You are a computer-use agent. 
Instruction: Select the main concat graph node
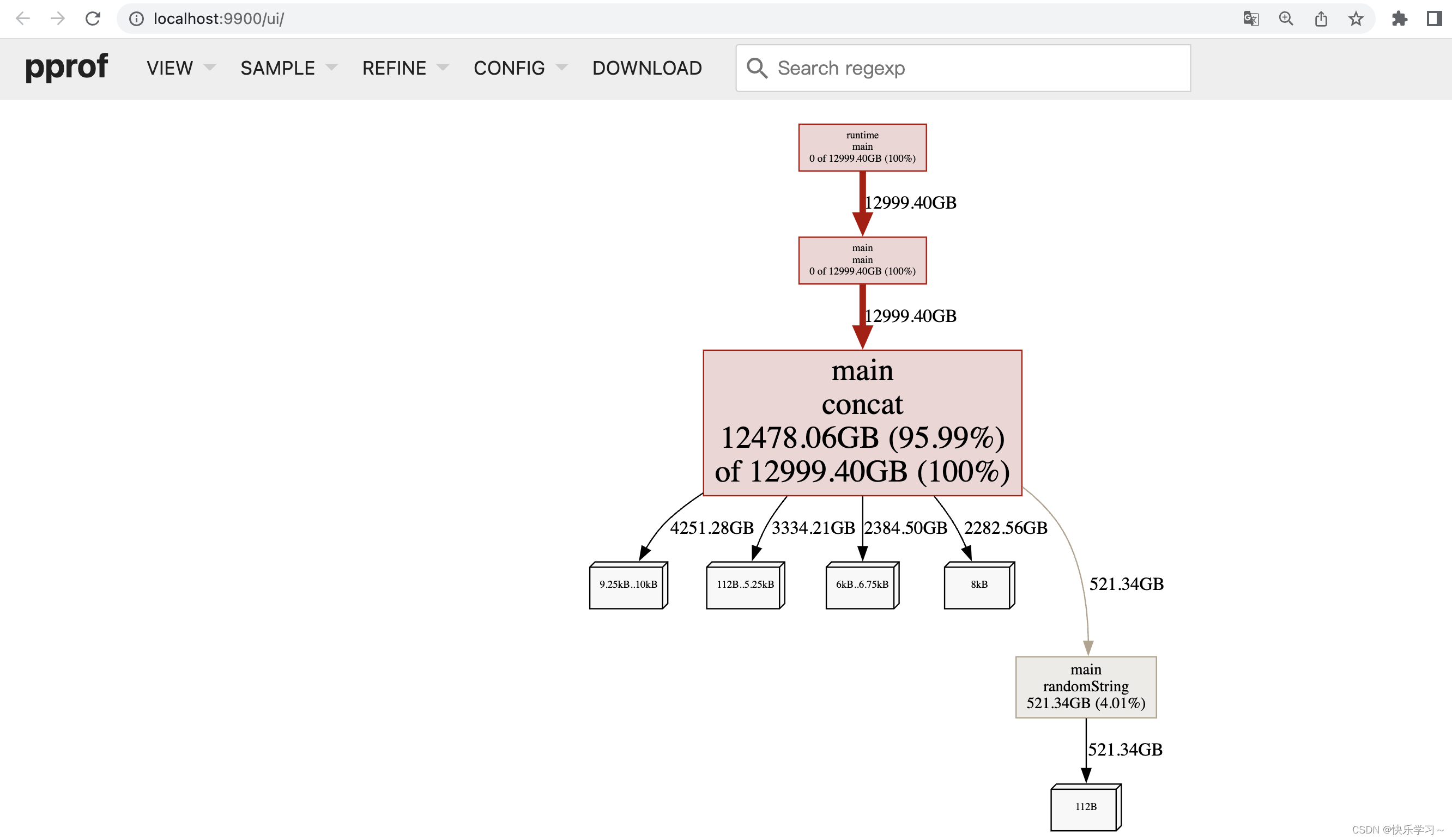pyautogui.click(x=863, y=423)
